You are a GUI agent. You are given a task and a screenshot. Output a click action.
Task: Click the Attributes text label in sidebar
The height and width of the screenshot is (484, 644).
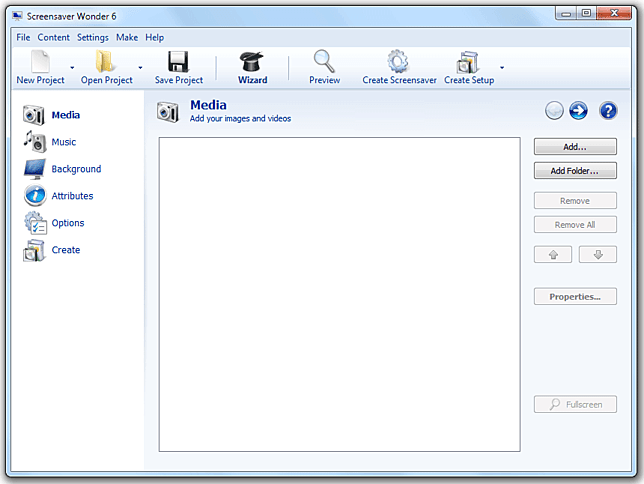tap(72, 196)
